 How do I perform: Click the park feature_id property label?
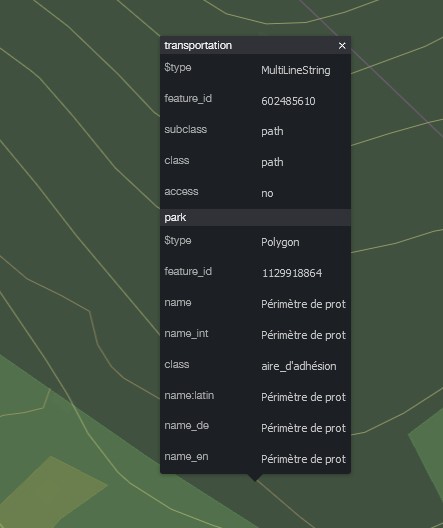188,272
